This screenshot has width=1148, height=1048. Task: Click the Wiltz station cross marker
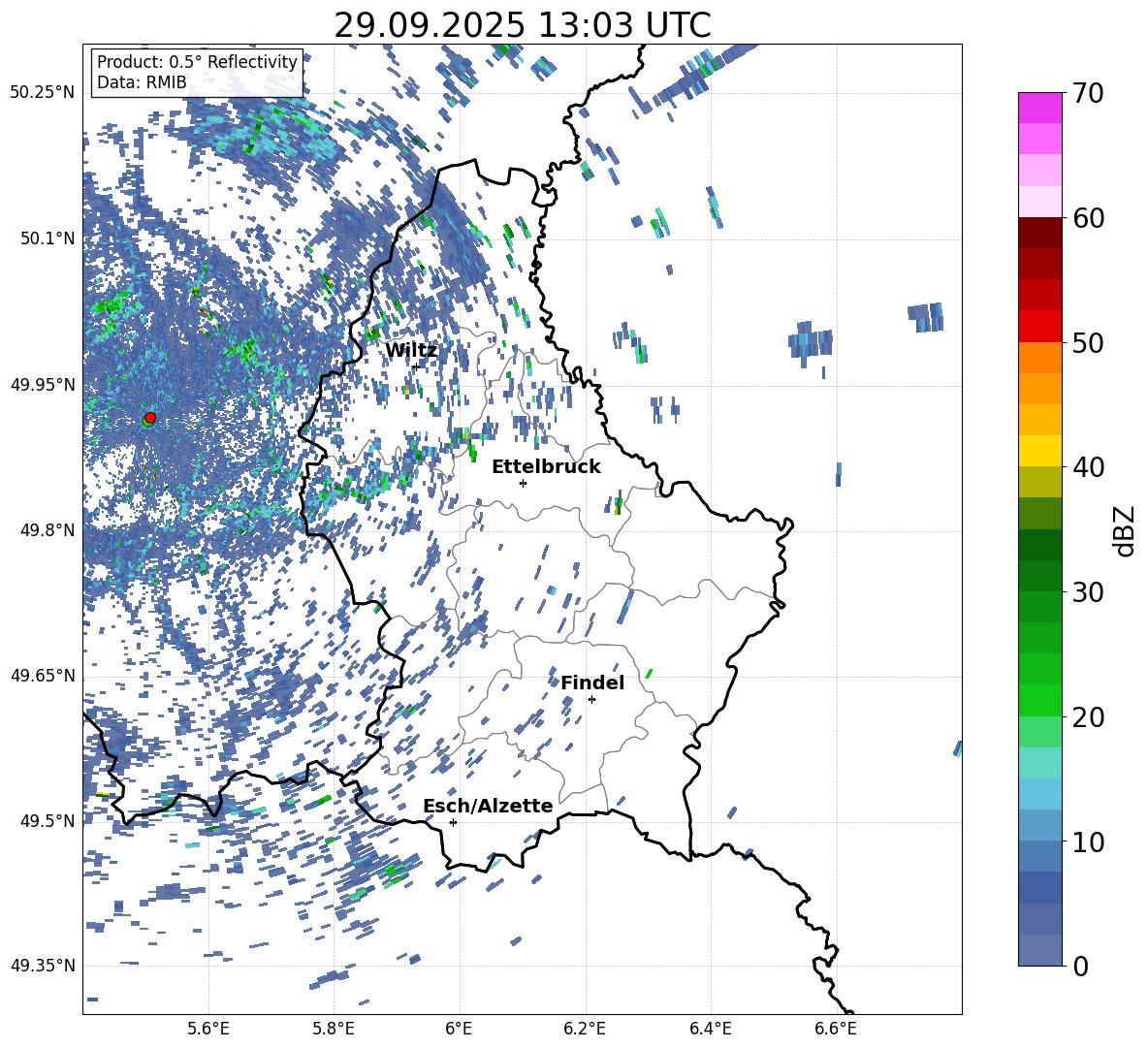pos(416,365)
